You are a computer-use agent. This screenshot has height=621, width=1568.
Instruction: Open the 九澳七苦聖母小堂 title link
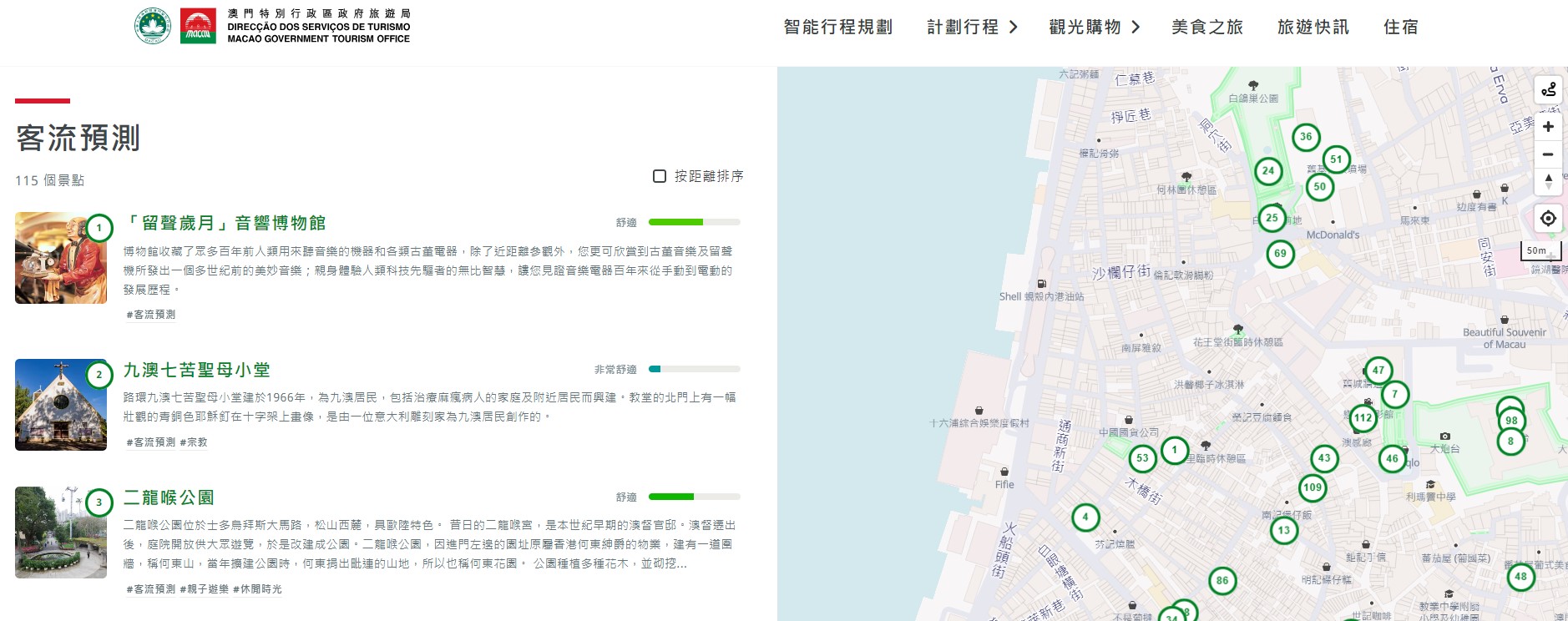click(197, 370)
